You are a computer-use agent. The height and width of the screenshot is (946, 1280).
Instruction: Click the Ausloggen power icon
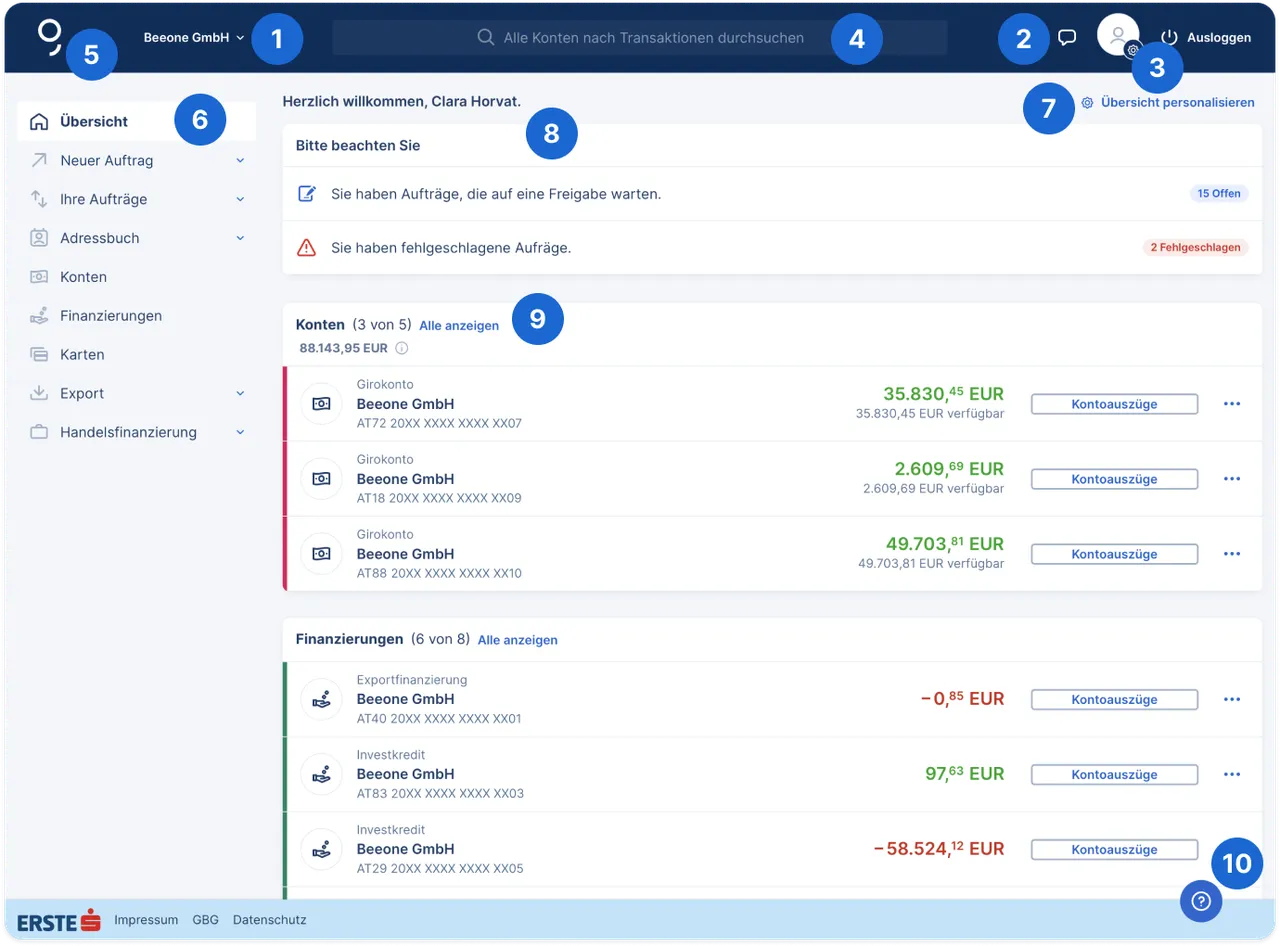point(1169,38)
